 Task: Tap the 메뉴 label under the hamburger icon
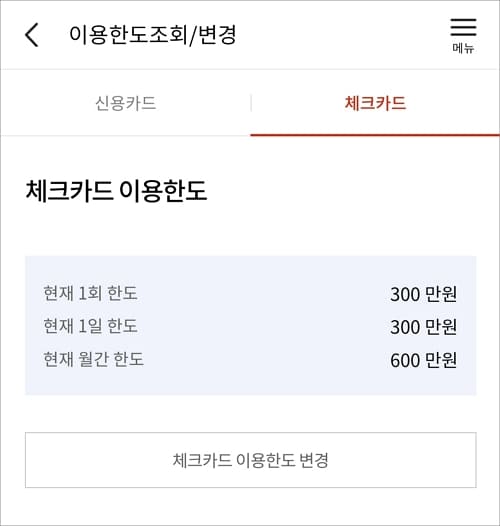pyautogui.click(x=463, y=48)
